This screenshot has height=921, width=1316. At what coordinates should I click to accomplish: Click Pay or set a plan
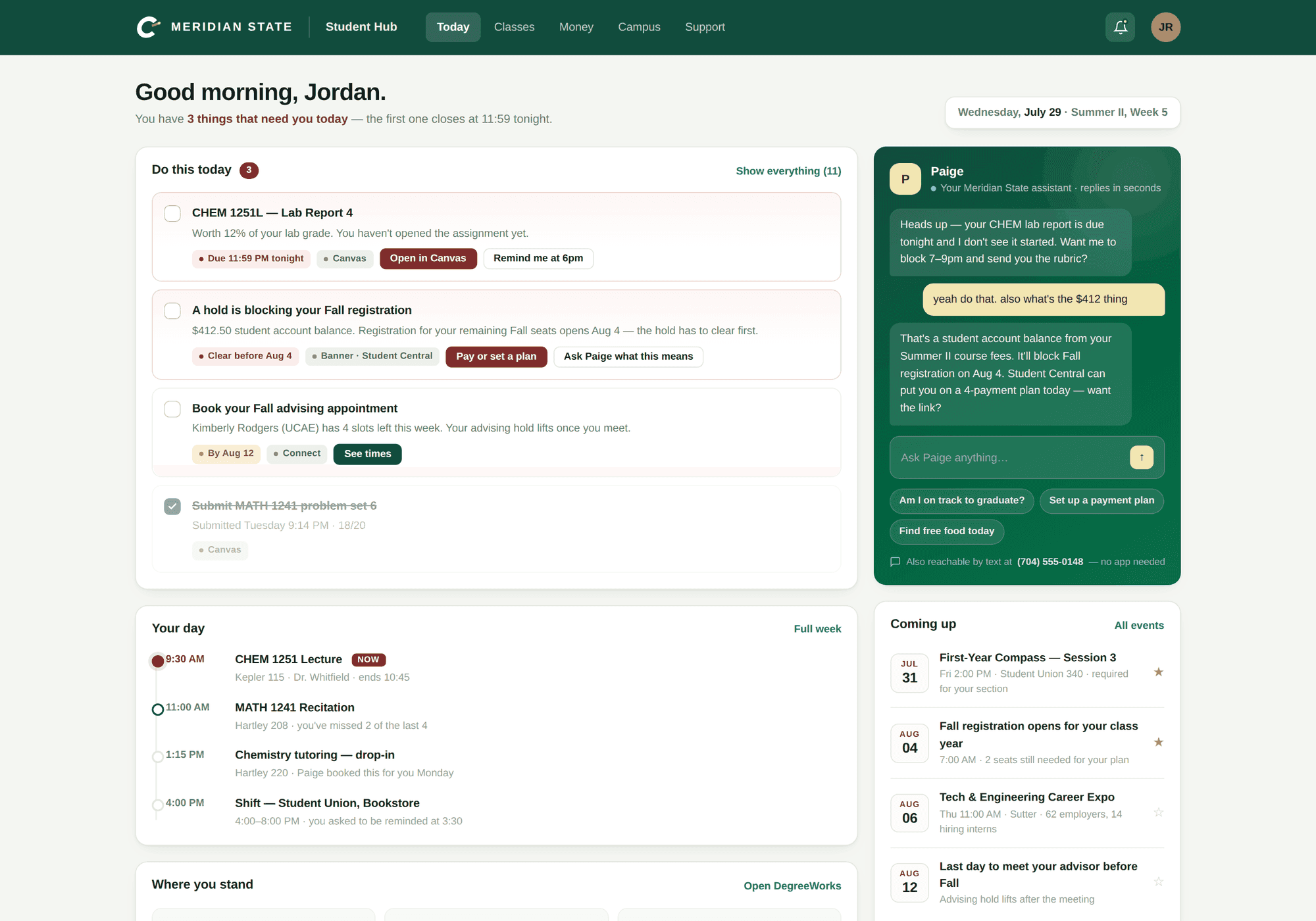pos(496,357)
